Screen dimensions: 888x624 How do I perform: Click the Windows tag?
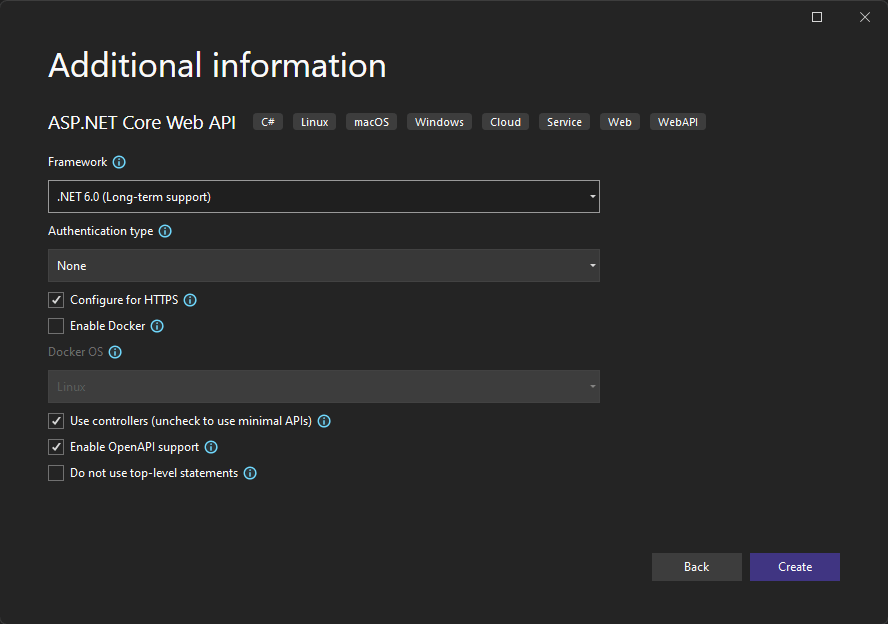click(x=439, y=122)
